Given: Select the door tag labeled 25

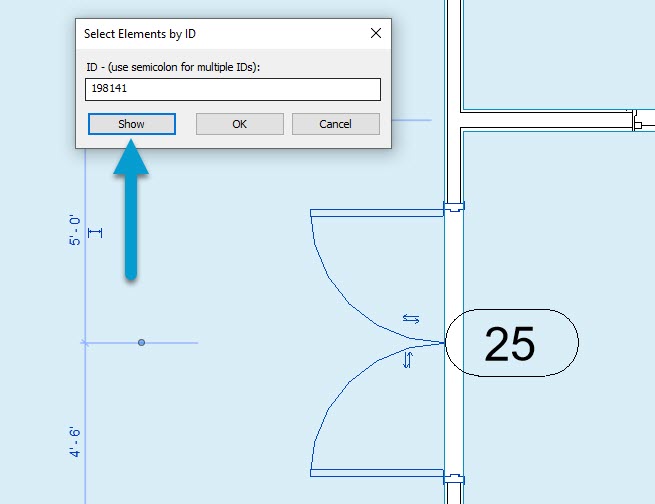Looking at the screenshot, I should (x=511, y=344).
